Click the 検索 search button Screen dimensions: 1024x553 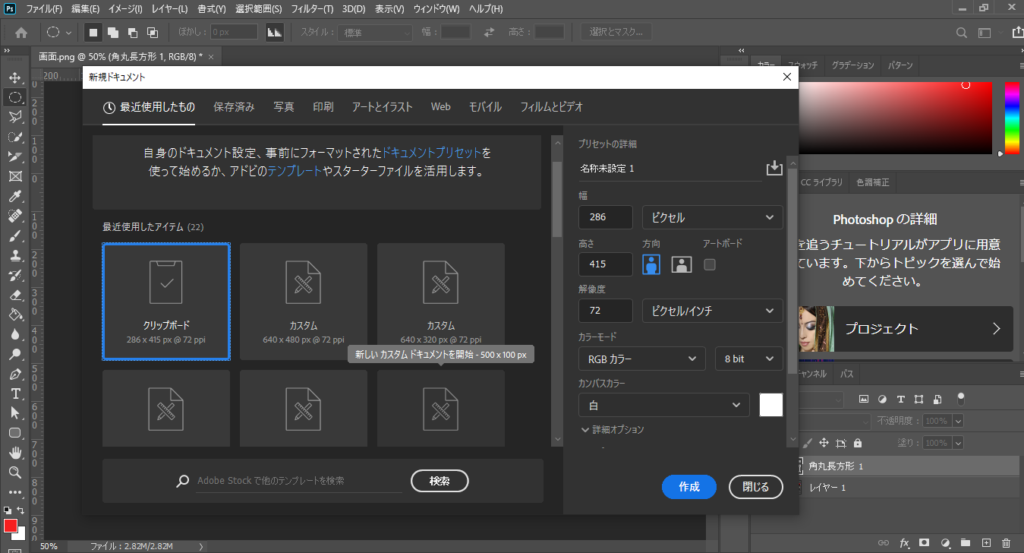(x=440, y=481)
